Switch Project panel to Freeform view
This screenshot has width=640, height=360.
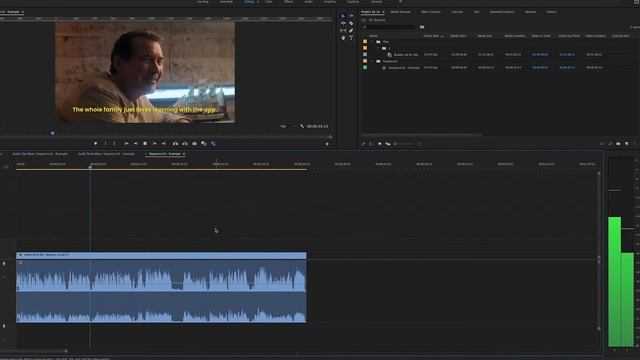tap(388, 144)
